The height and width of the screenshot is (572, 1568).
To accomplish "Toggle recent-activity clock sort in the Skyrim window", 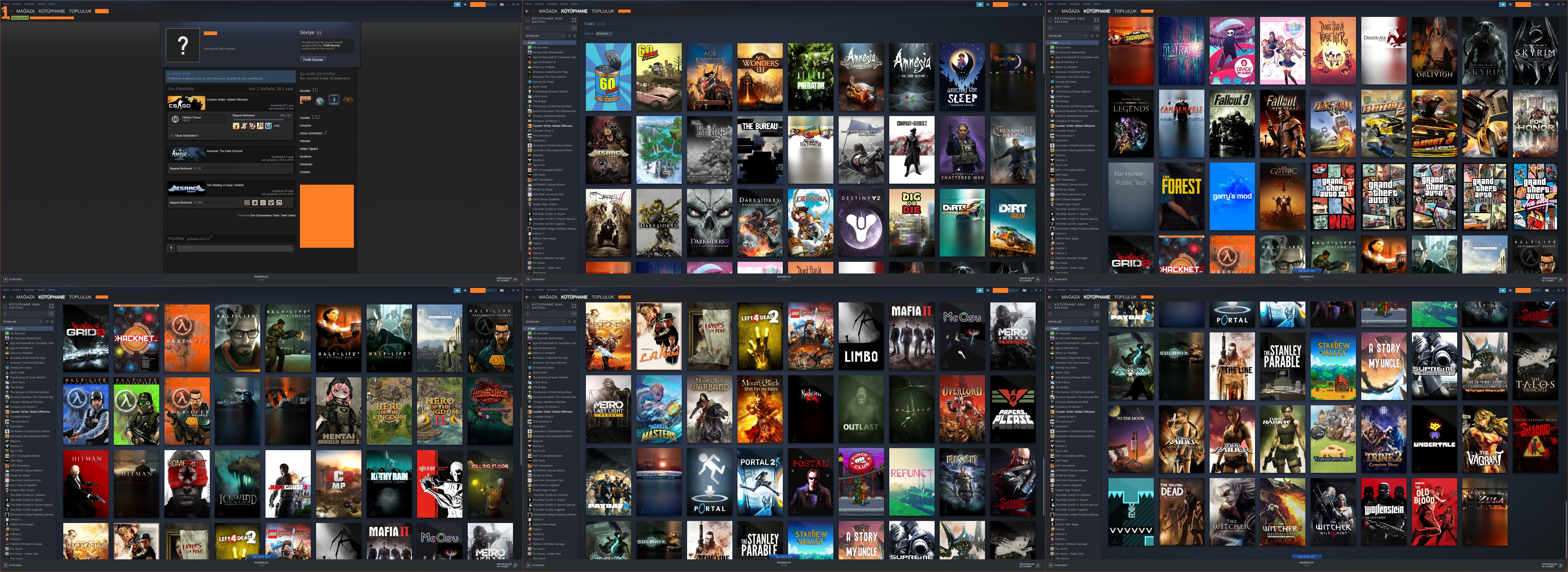I will click(x=1093, y=36).
